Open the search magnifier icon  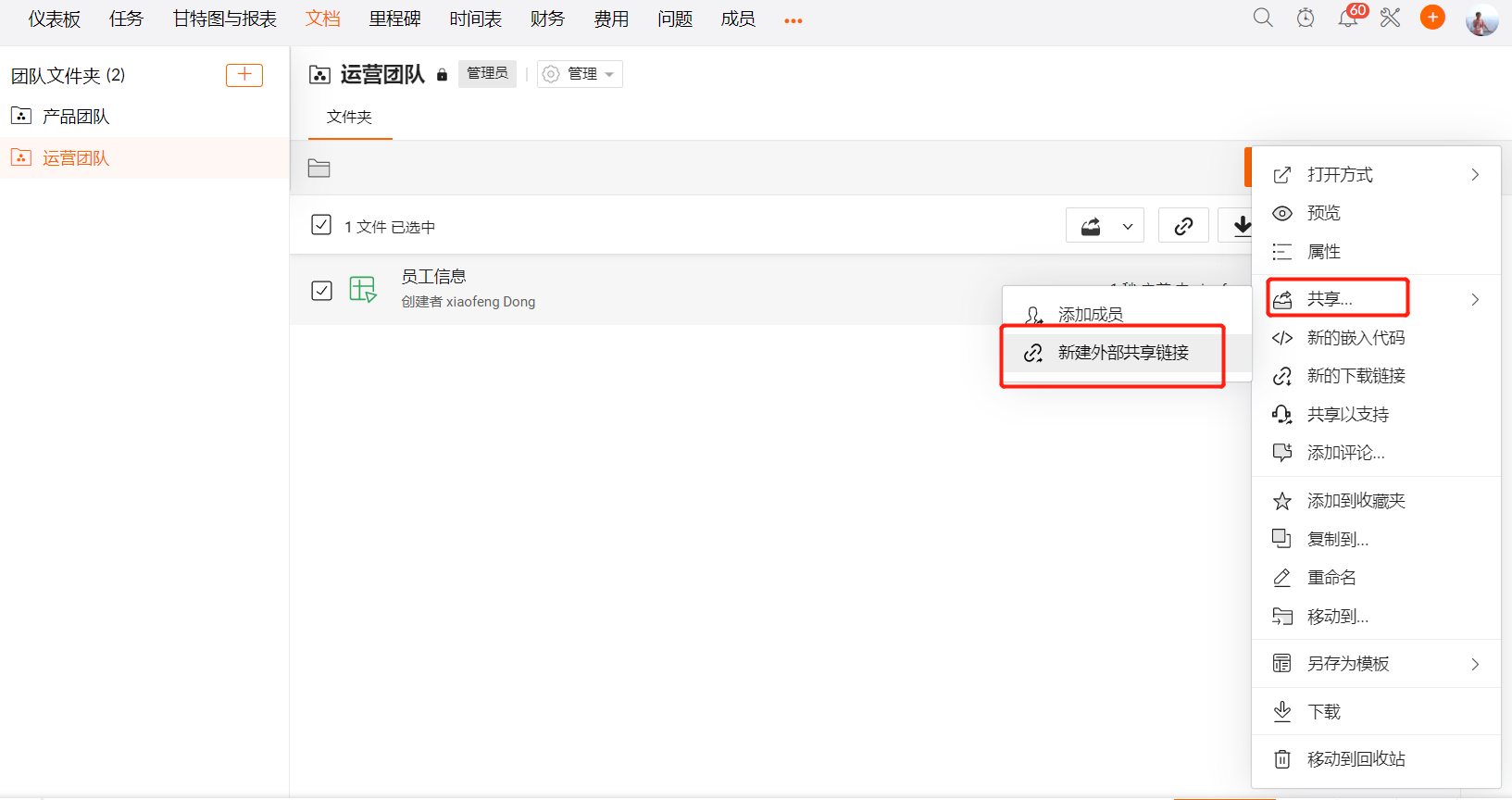[1263, 19]
